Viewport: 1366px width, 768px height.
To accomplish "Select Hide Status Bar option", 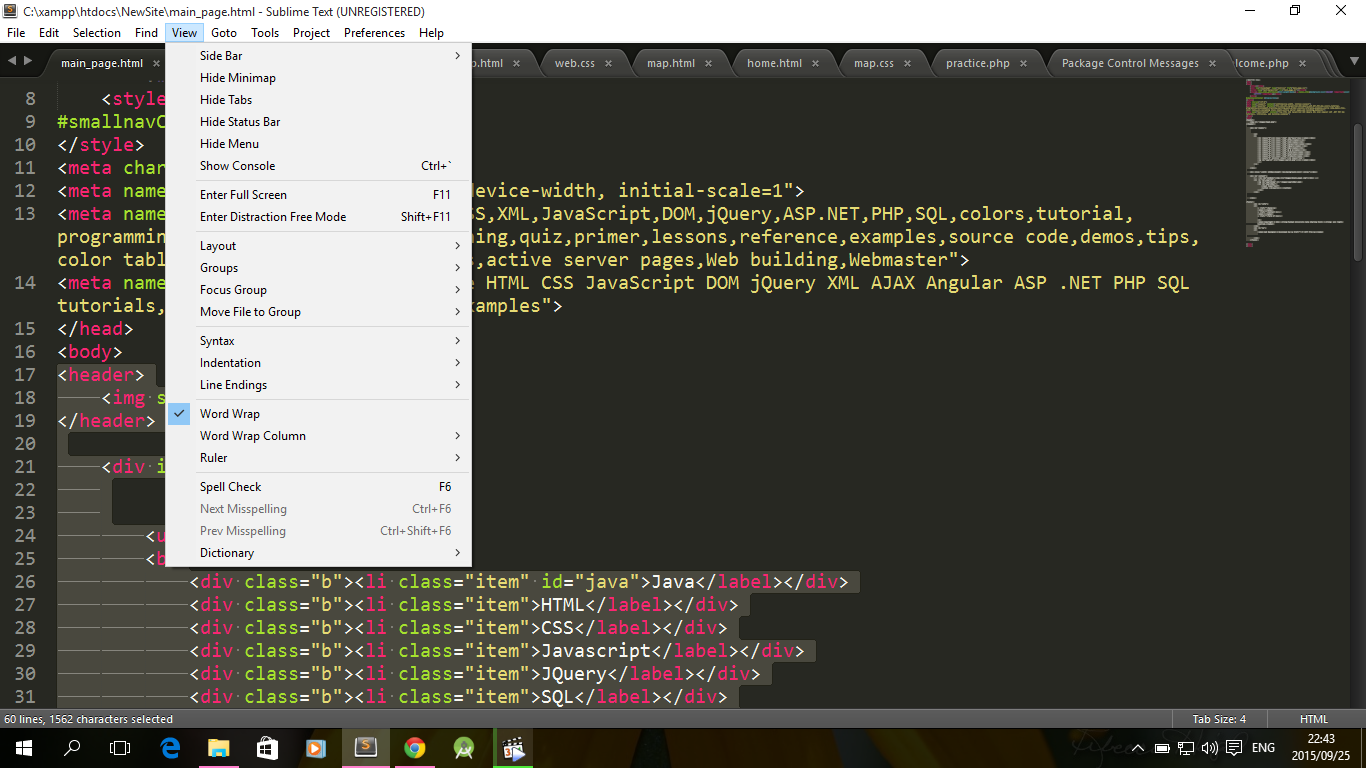I will 318,122.
